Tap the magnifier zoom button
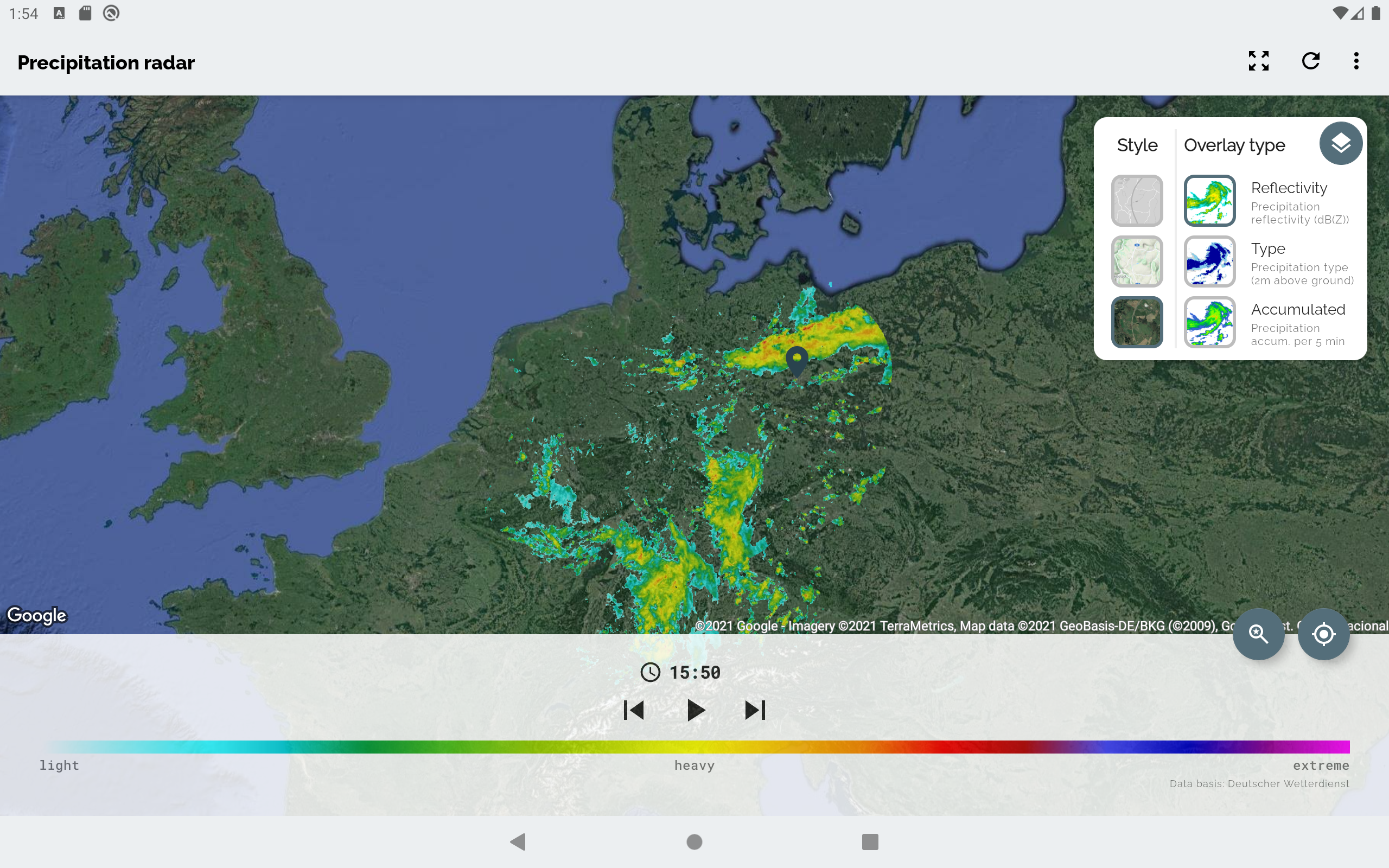Screen dimensions: 1389x868 tap(1258, 634)
